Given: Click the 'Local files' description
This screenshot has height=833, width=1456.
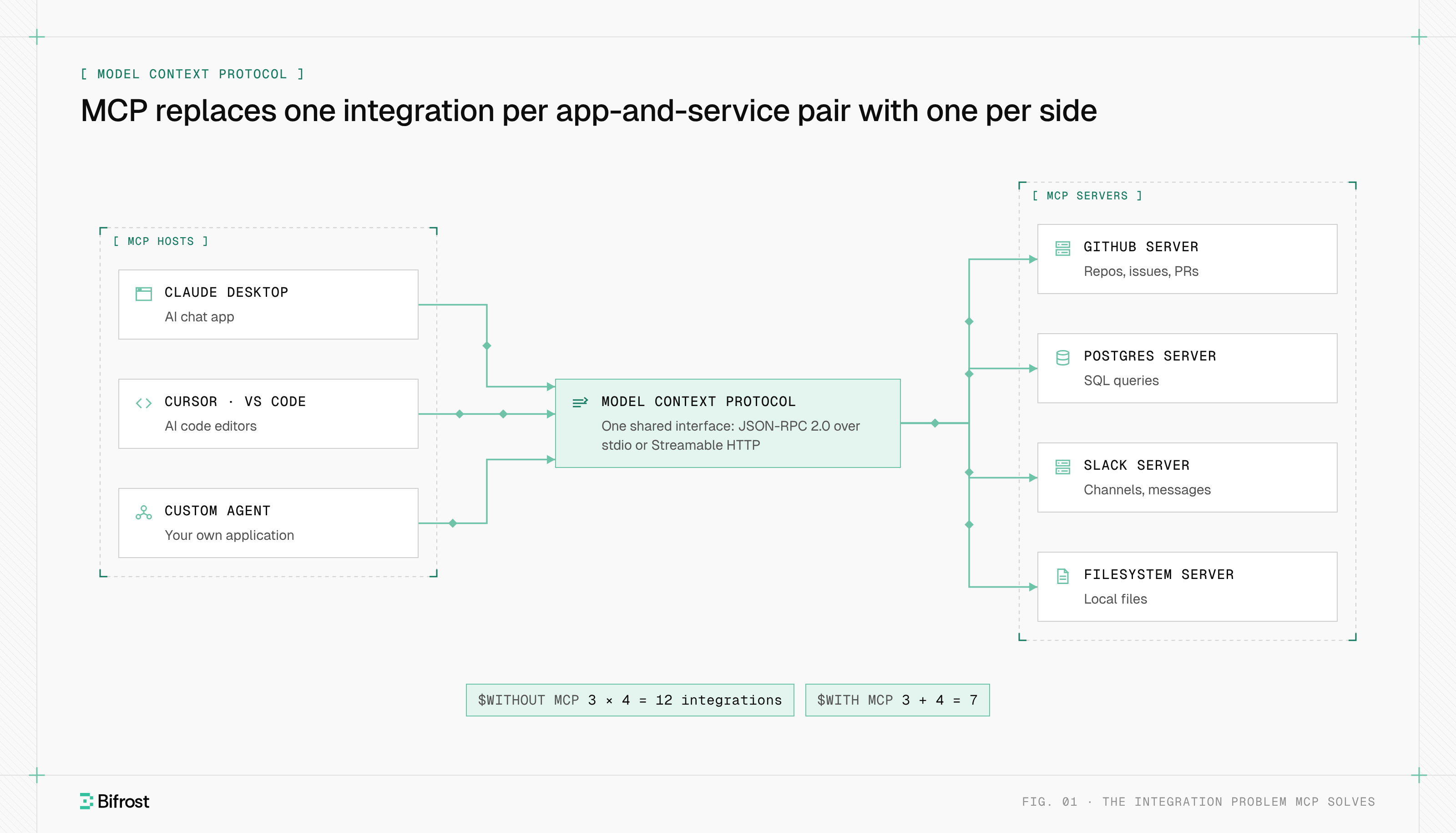Looking at the screenshot, I should 1115,599.
